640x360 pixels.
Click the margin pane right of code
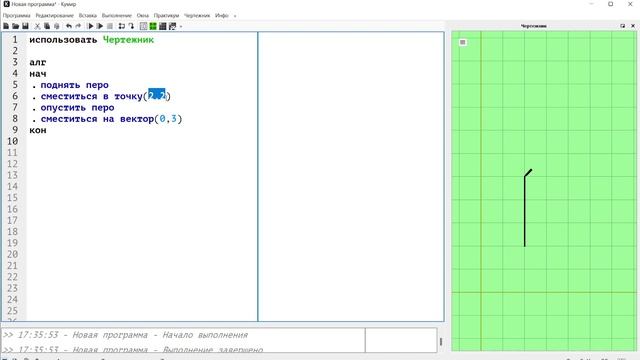coord(351,176)
